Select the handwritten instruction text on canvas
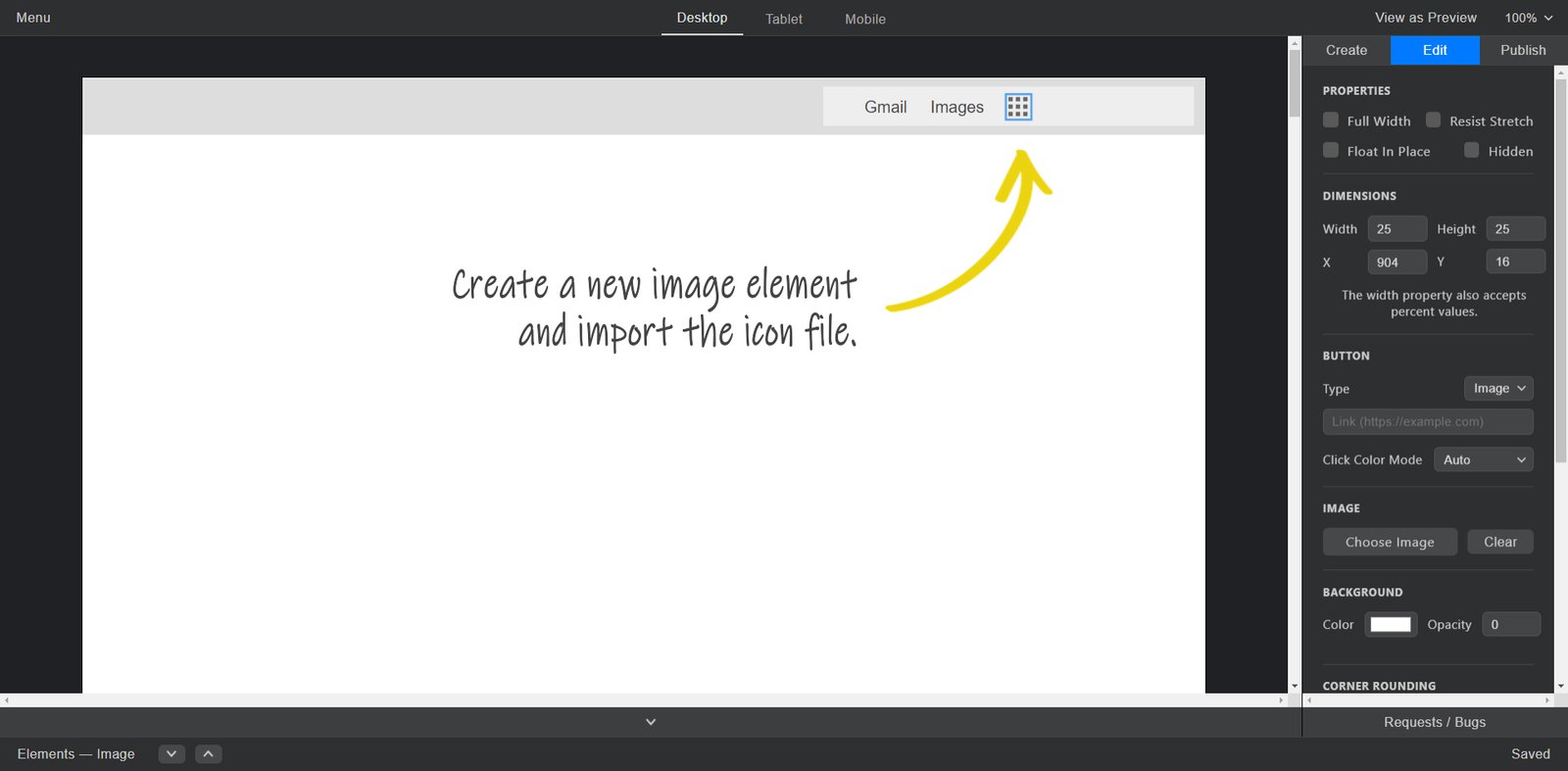The width and height of the screenshot is (1568, 771). (x=655, y=309)
